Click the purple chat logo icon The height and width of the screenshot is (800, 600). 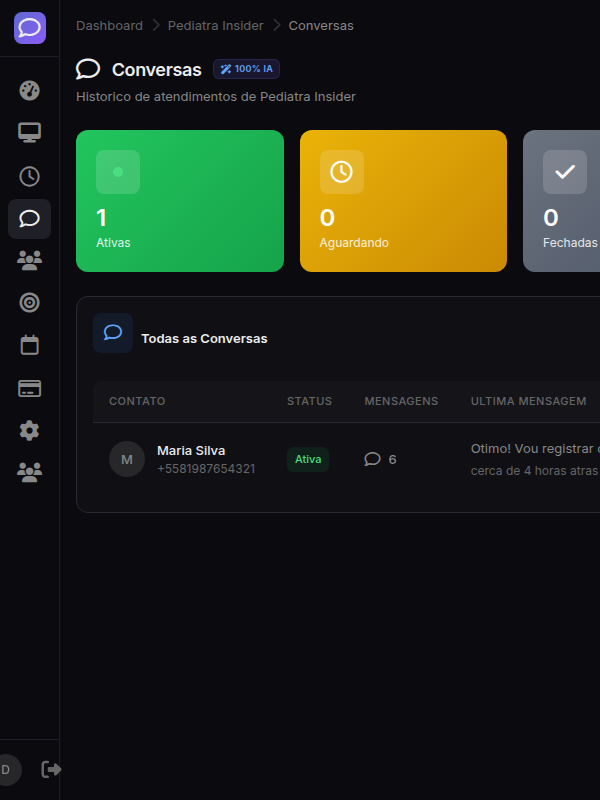click(30, 27)
